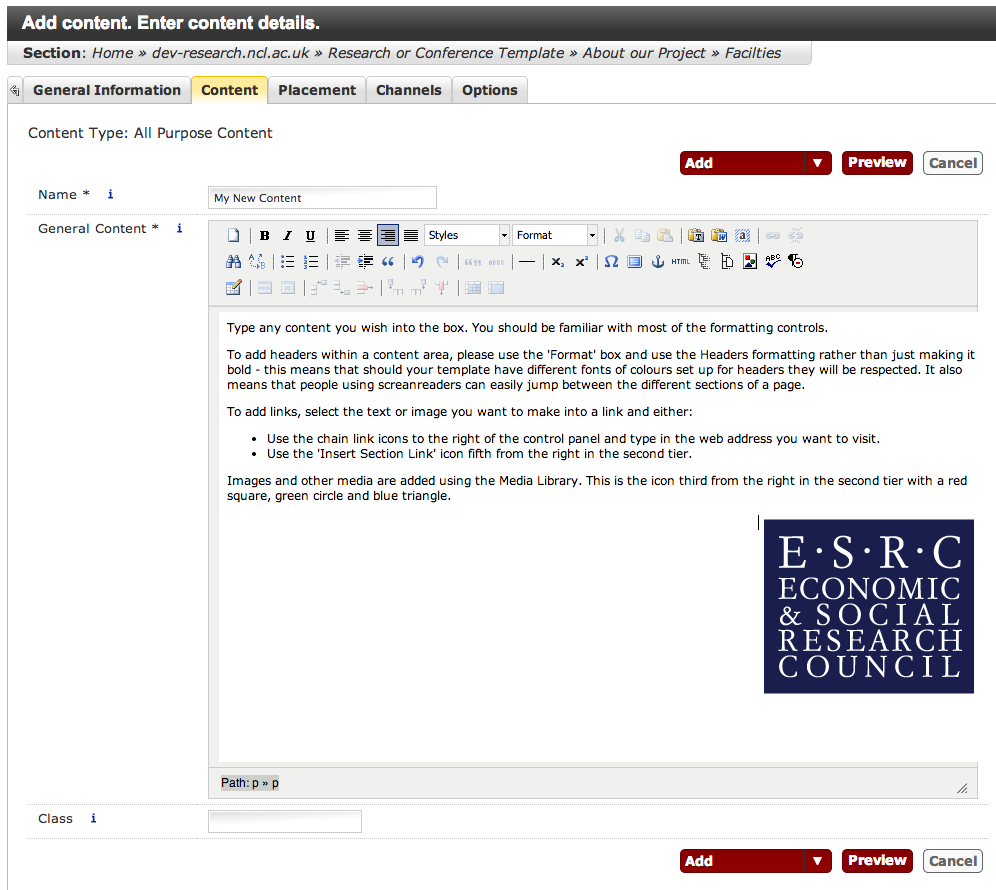Insert a special character with omega icon
The image size is (996, 890).
pos(611,262)
